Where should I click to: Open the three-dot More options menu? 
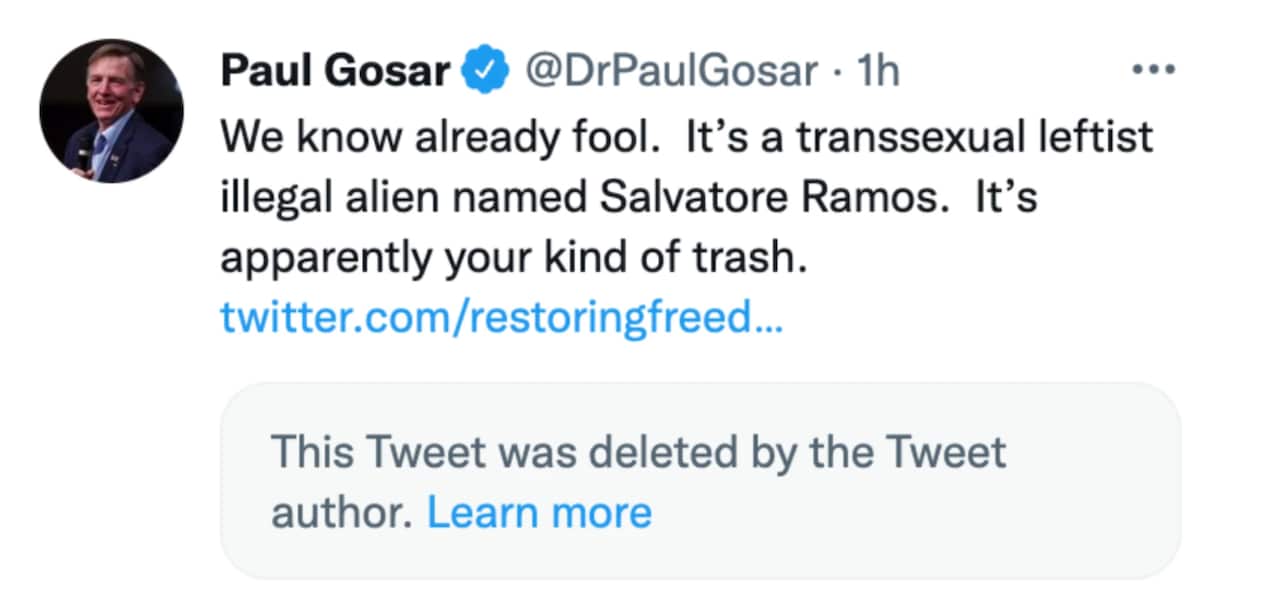pyautogui.click(x=1153, y=72)
